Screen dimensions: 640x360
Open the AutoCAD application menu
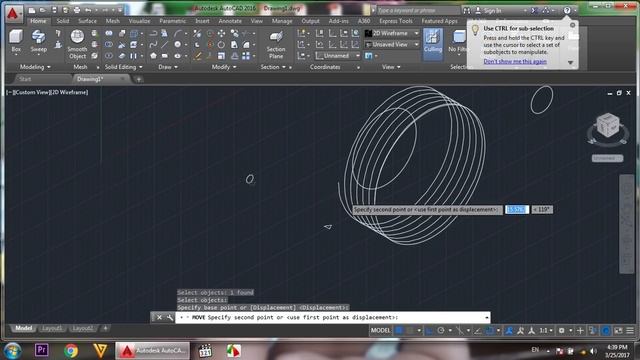coord(13,13)
